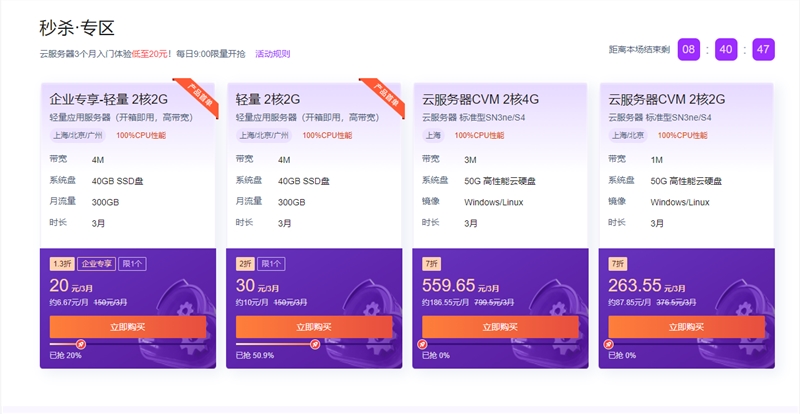The height and width of the screenshot is (414, 800).
Task: Click 立即购买 for CVM 2核2G
Action: (x=686, y=327)
